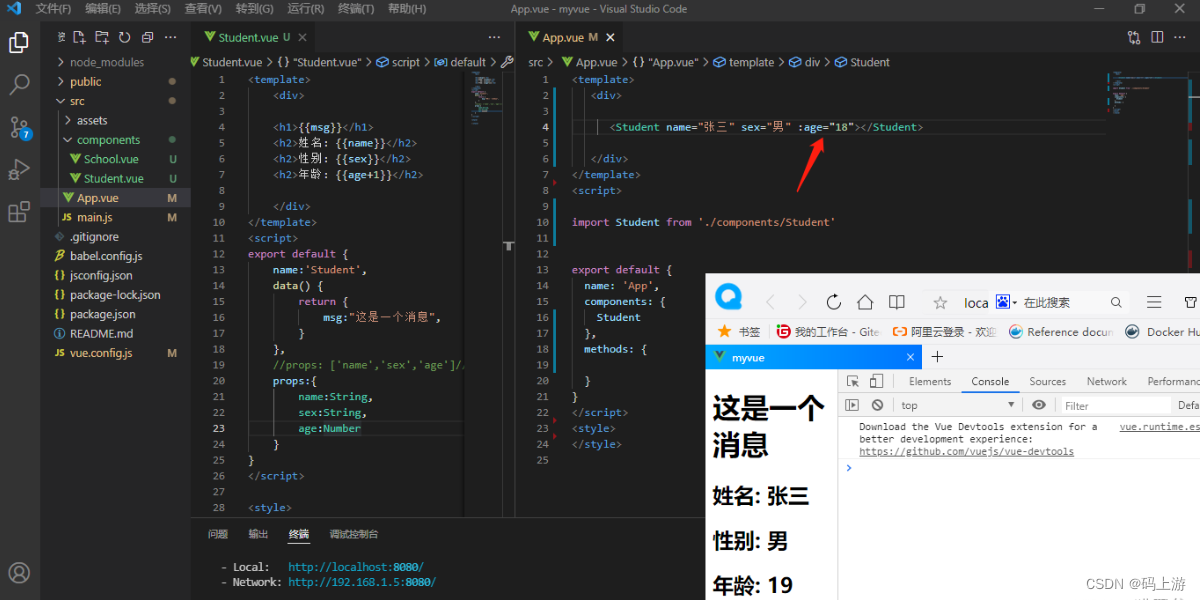Toggle live expression eye in console
The image size is (1201, 600).
1039,405
